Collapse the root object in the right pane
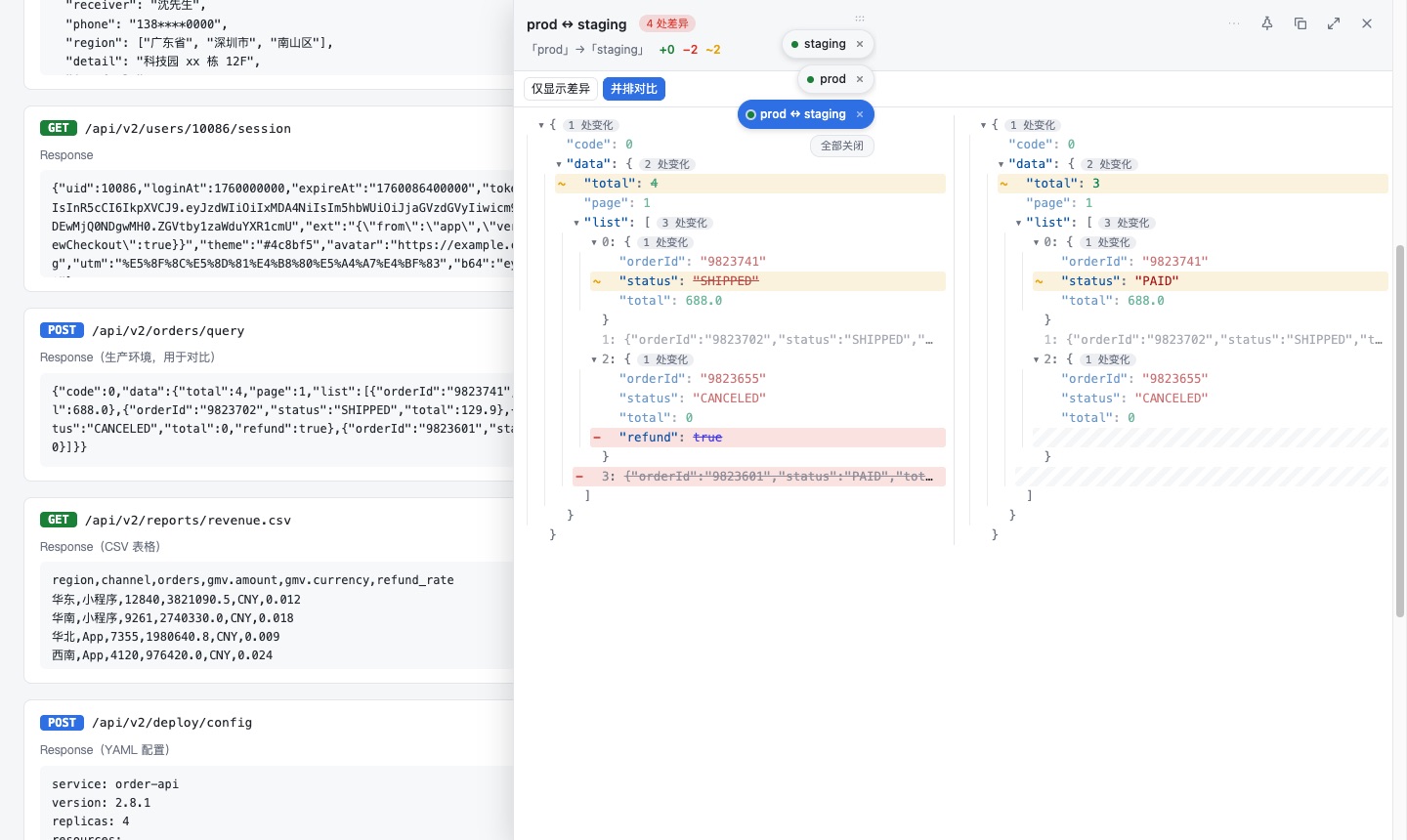 click(983, 125)
